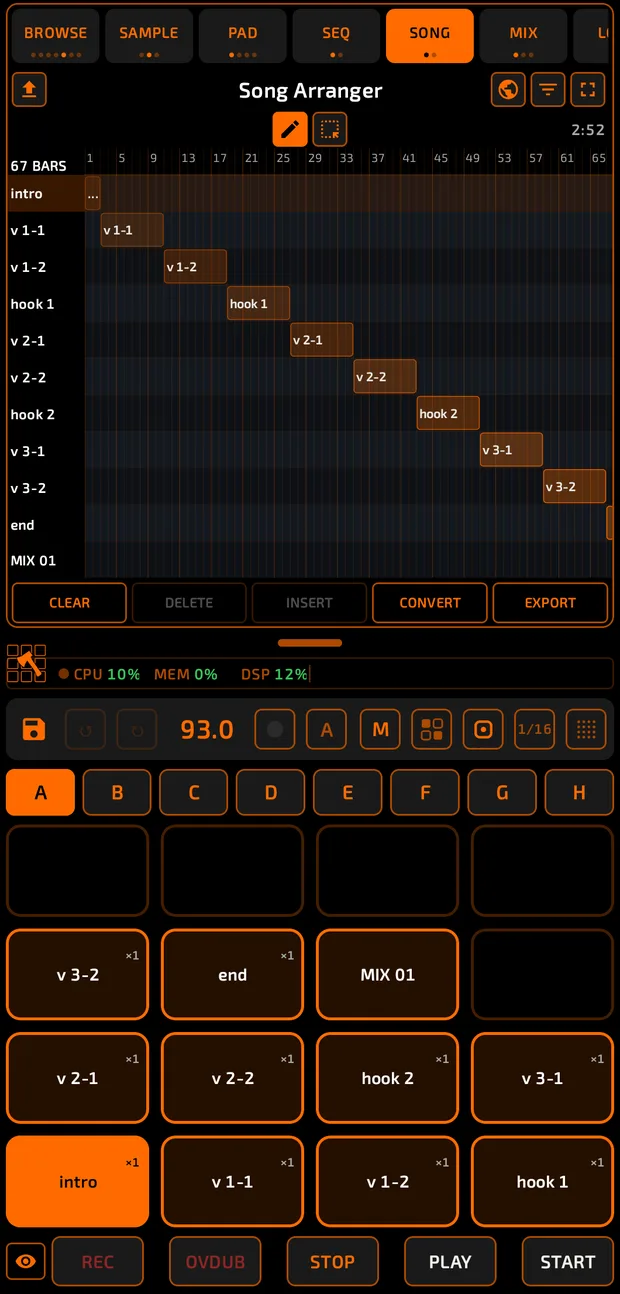This screenshot has height=1294, width=620.
Task: Click the OVDUB transport button
Action: [x=215, y=1262]
